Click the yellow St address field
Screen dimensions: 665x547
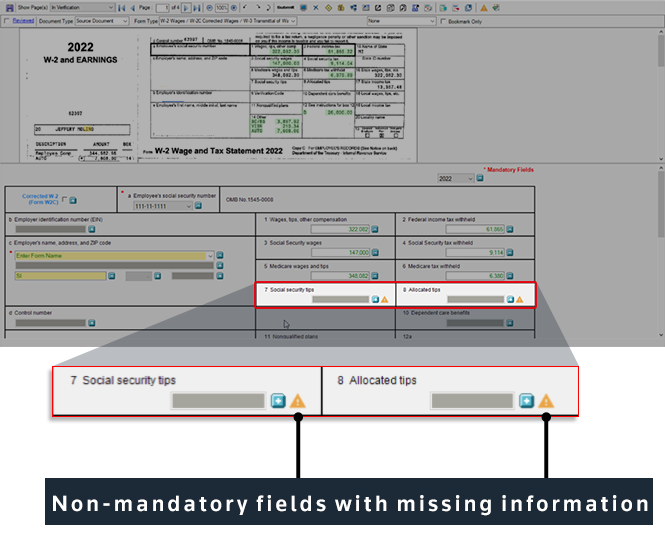click(x=61, y=276)
